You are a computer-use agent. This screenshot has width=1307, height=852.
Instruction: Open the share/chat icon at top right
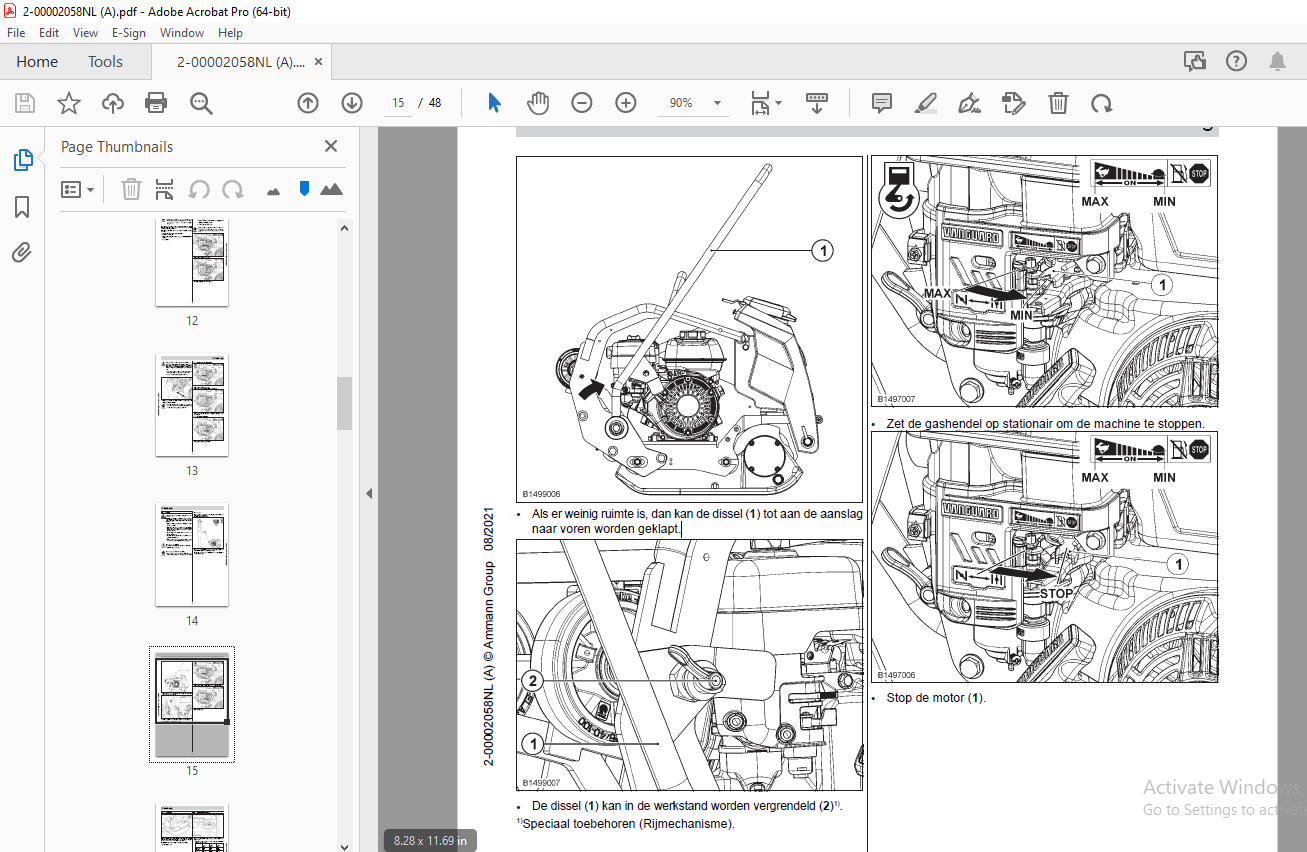[x=1195, y=61]
